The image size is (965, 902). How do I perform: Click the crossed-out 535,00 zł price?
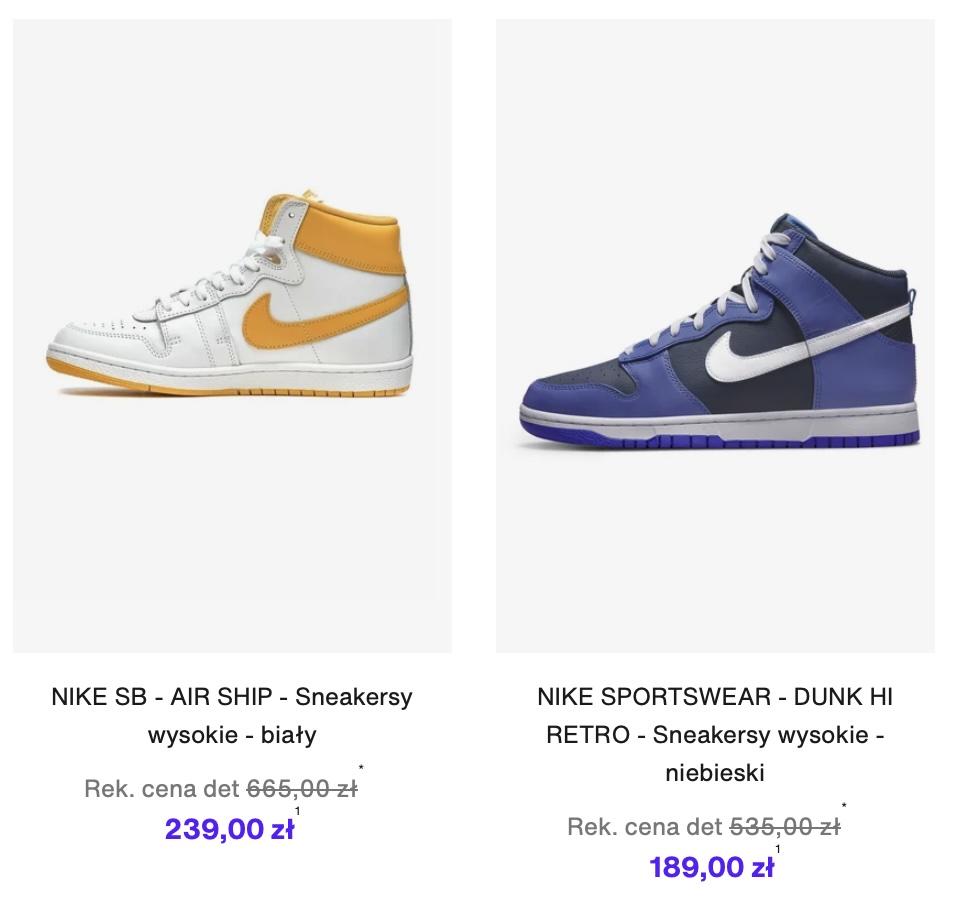(x=784, y=827)
